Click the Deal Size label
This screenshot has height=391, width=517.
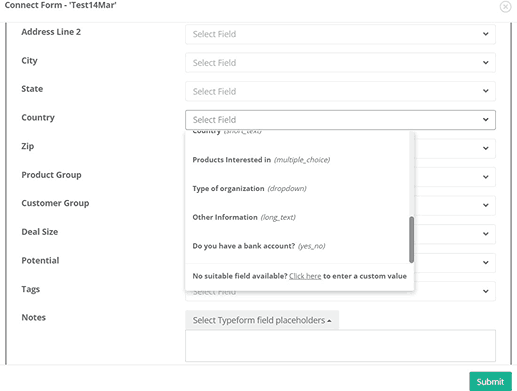click(x=40, y=232)
